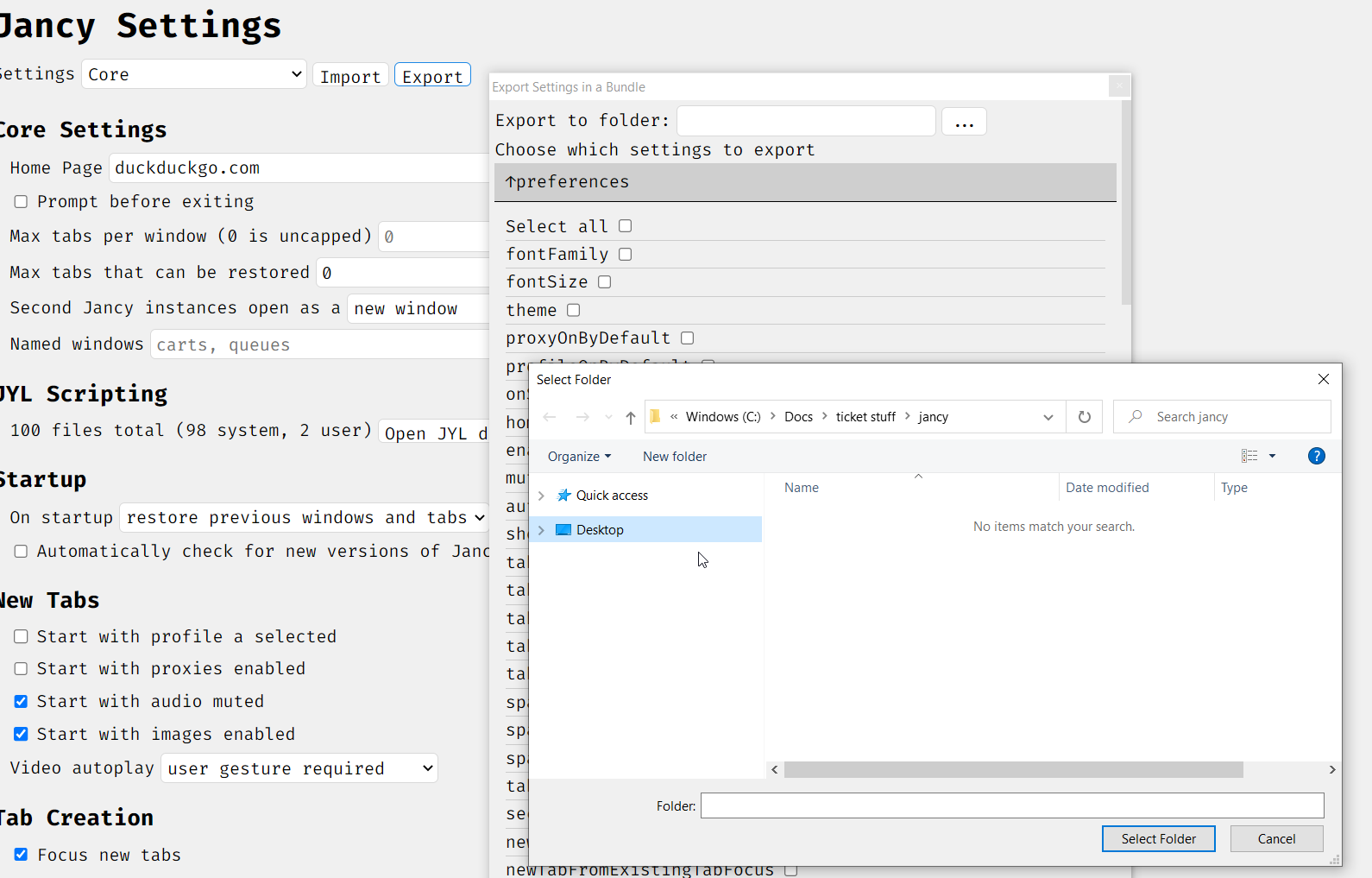
Task: Create a New folder
Action: pyautogui.click(x=675, y=456)
